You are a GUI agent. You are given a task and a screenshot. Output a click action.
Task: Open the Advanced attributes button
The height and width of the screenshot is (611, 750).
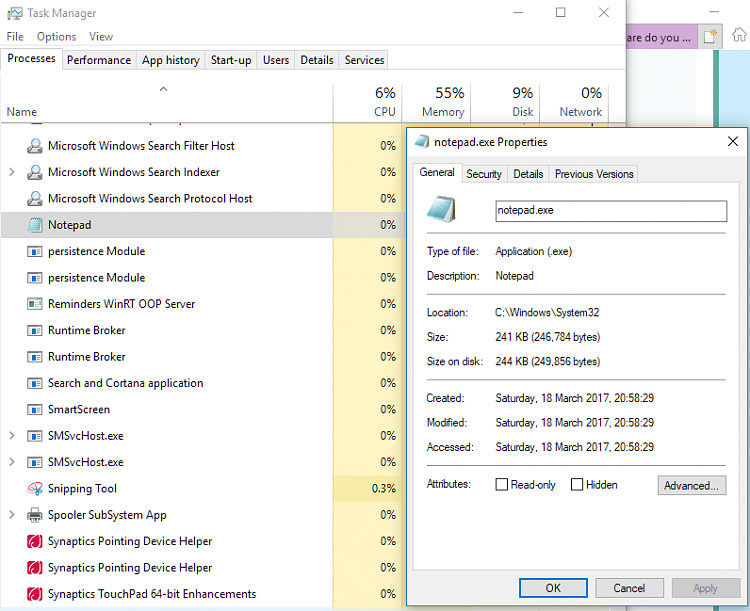[x=691, y=486]
